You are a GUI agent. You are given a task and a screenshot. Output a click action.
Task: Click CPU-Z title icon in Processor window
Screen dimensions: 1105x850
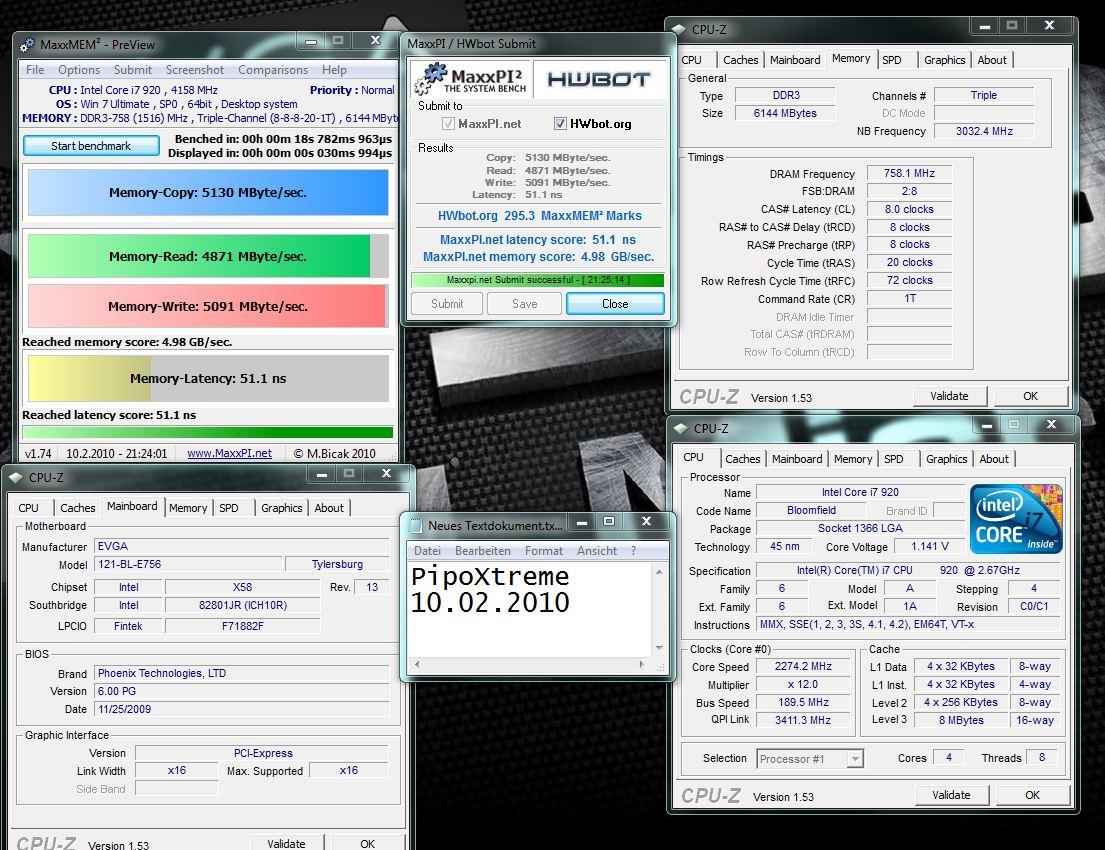681,429
